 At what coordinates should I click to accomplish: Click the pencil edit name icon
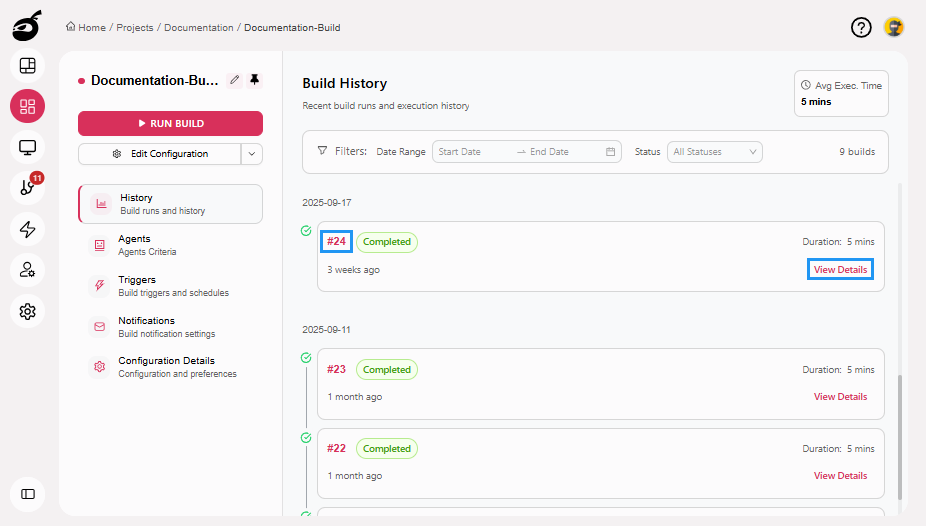point(234,80)
